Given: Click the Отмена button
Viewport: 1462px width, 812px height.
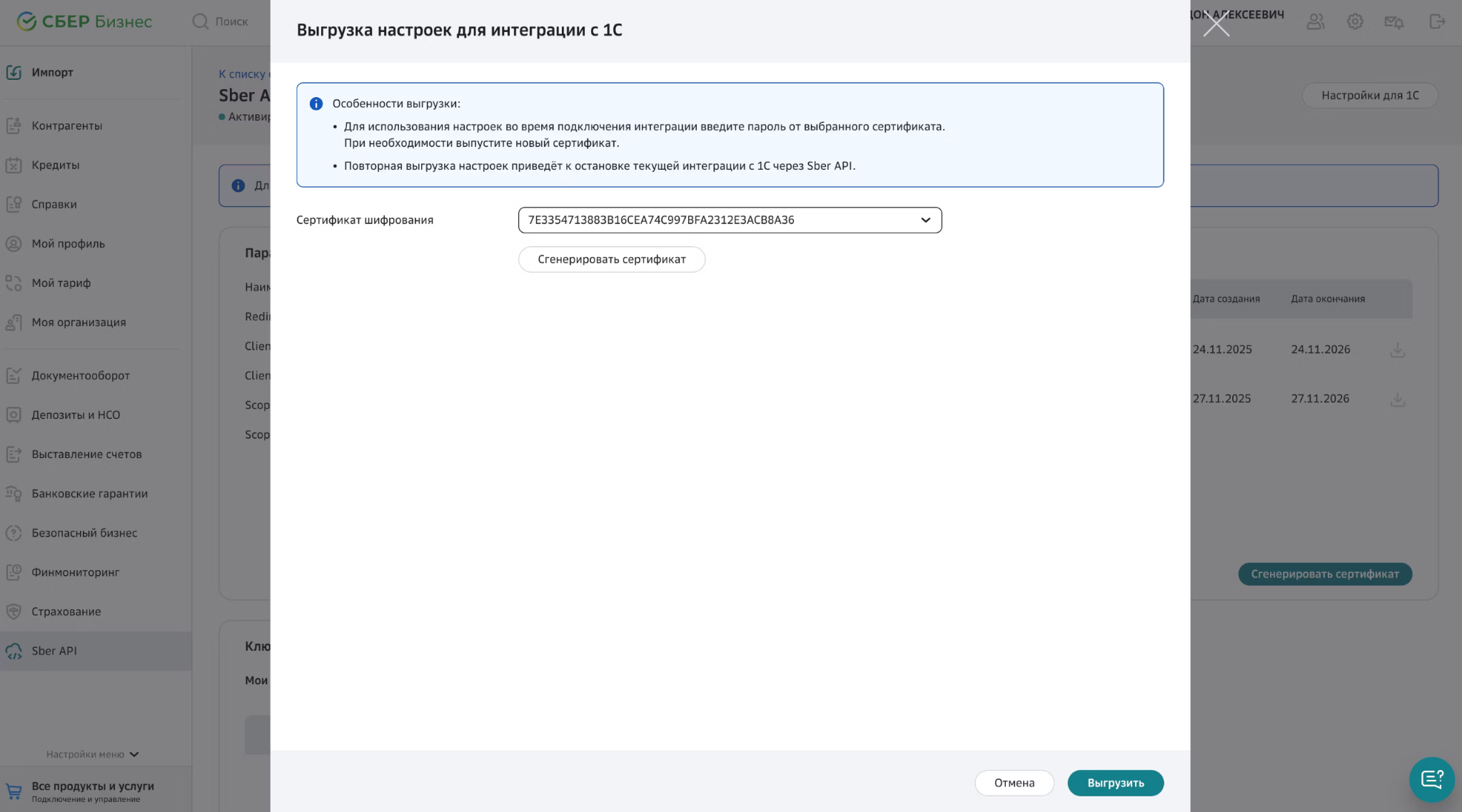Looking at the screenshot, I should 1014,783.
